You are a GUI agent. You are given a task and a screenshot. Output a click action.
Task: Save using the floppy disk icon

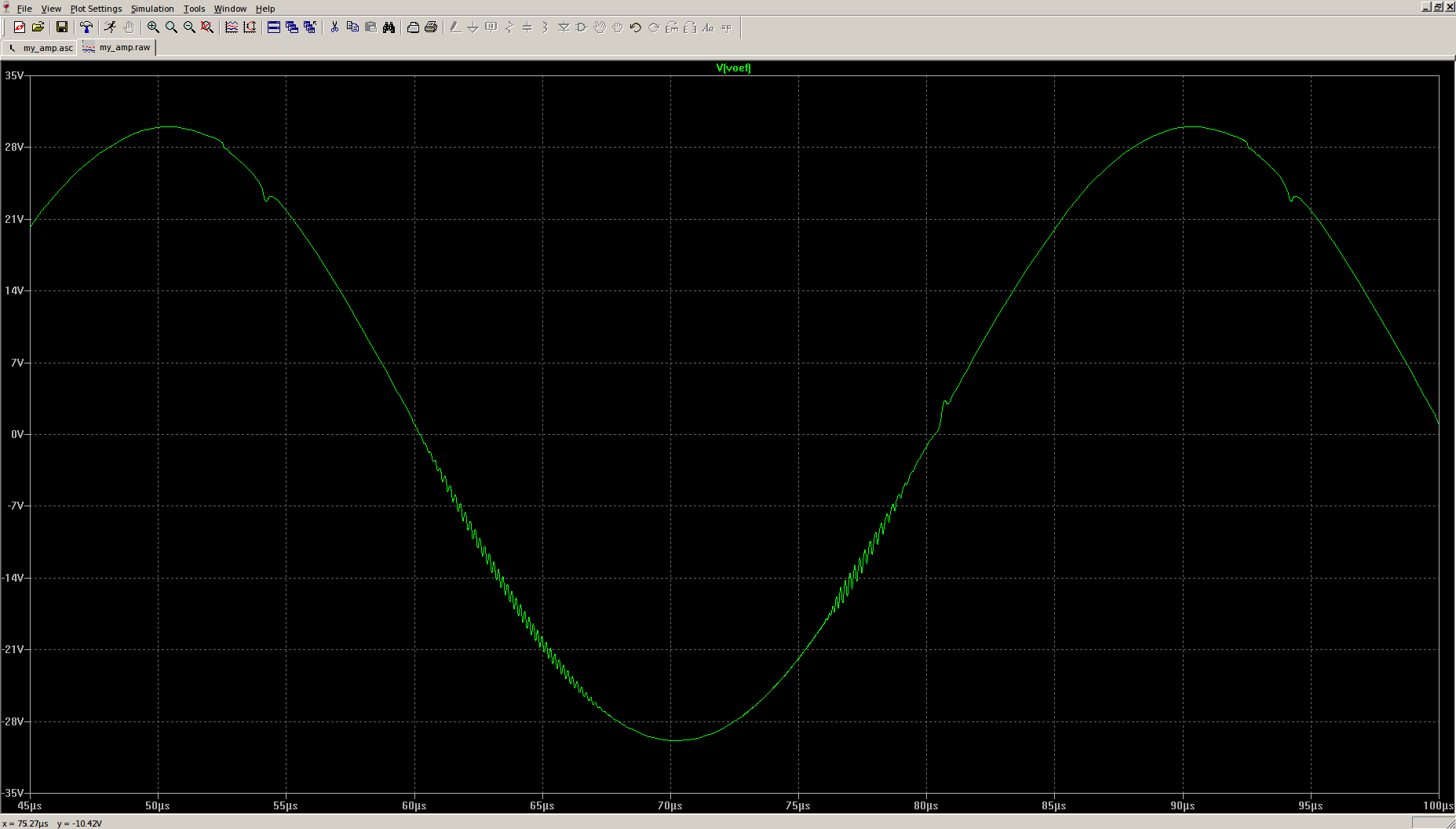click(x=62, y=27)
